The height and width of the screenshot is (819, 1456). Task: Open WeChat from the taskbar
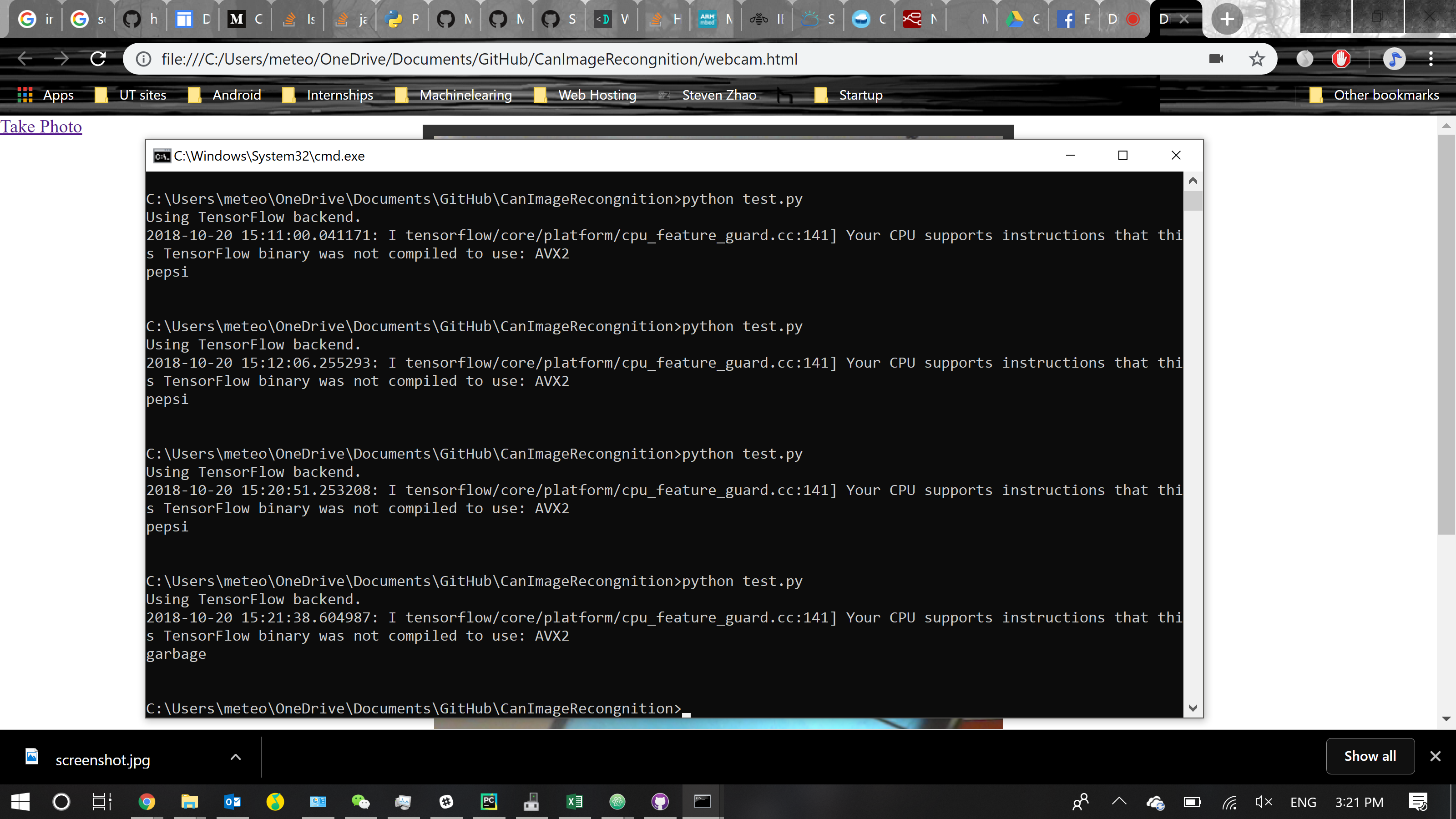(360, 801)
